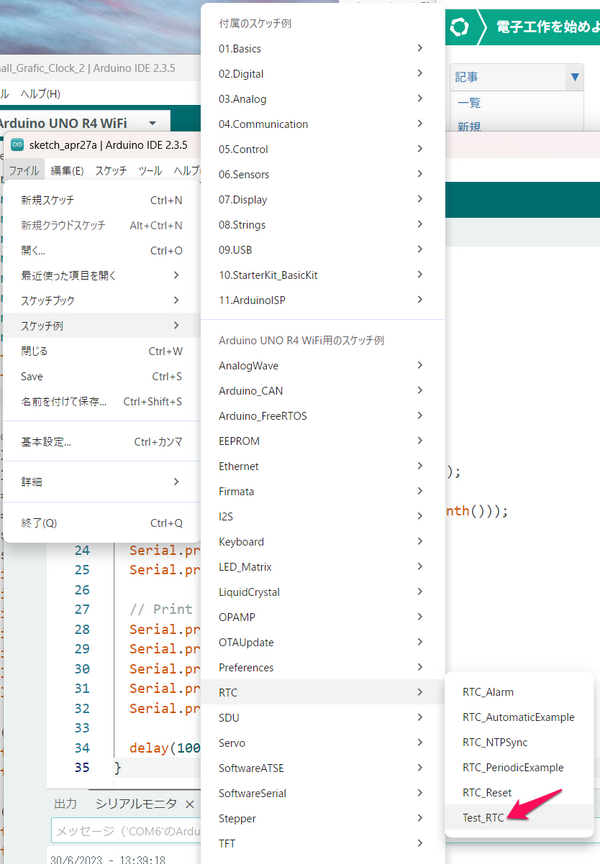The image size is (600, 864).
Task: Open LiquidCrystal examples submenu
Action: click(x=322, y=592)
